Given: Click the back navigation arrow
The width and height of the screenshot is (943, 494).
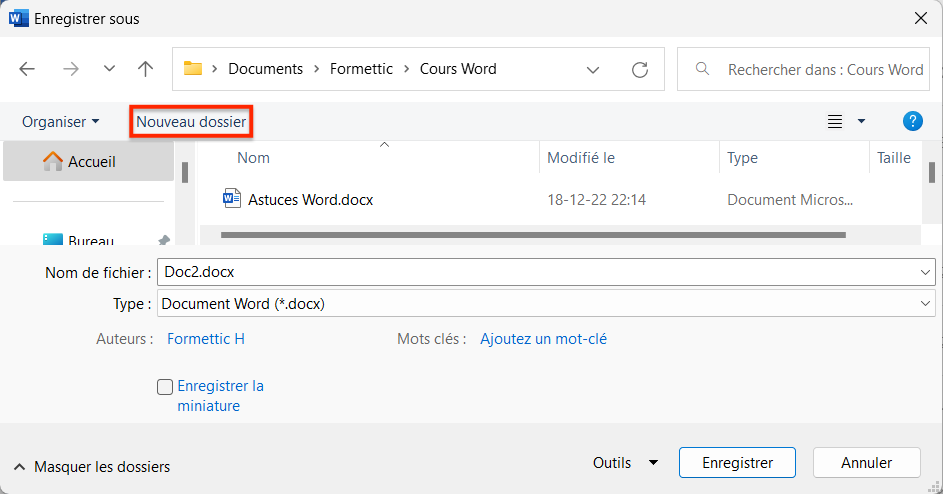Looking at the screenshot, I should tap(27, 69).
